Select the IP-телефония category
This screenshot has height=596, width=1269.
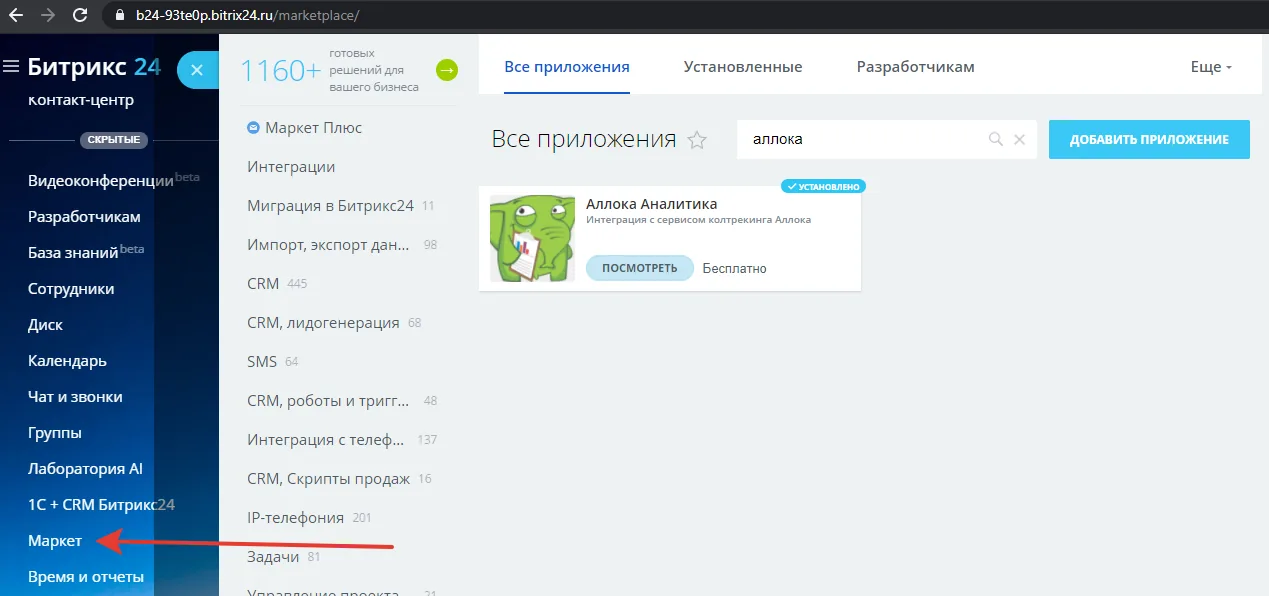295,518
